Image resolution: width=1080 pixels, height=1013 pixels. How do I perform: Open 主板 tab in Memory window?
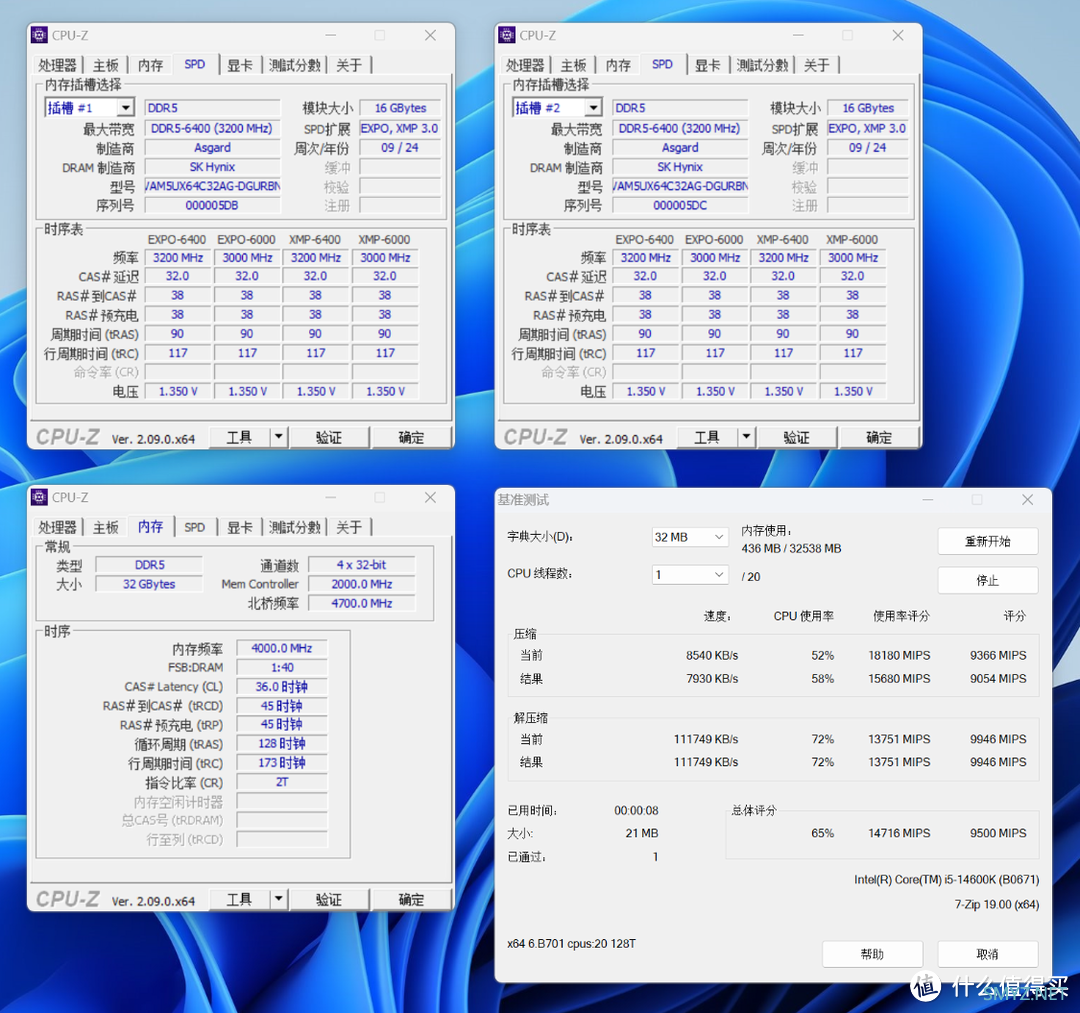point(105,528)
